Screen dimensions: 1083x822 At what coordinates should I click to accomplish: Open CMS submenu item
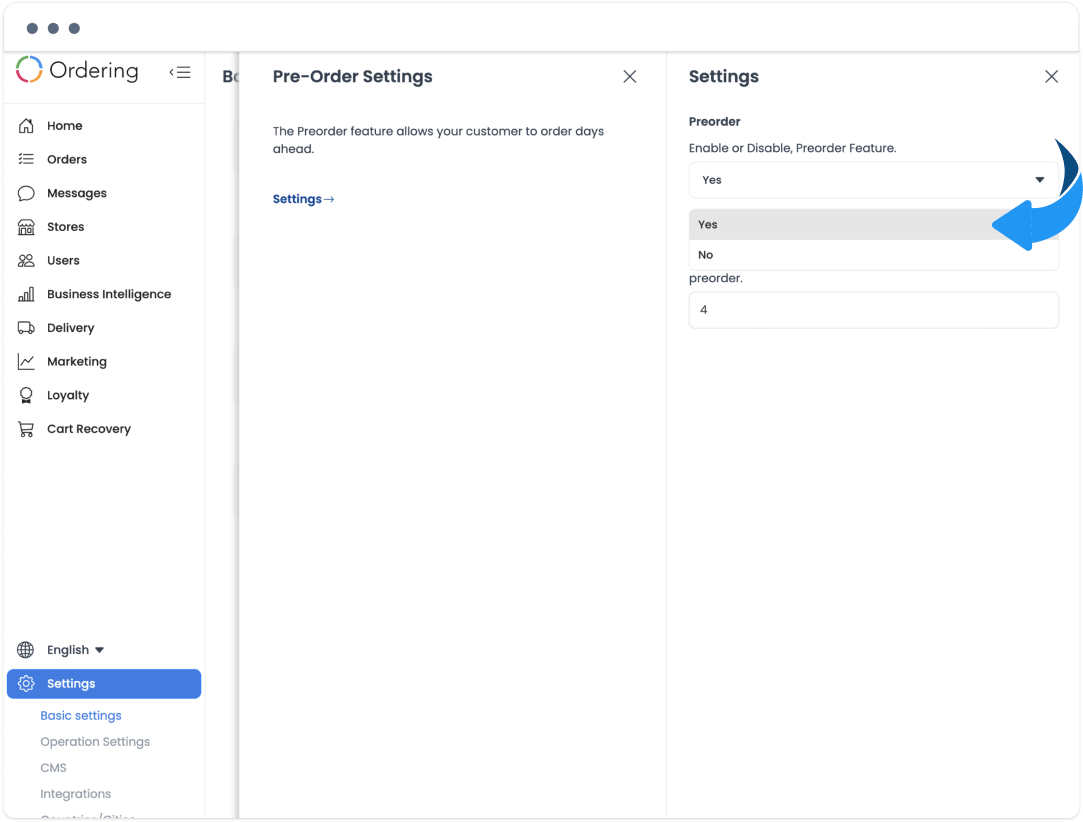coord(53,768)
